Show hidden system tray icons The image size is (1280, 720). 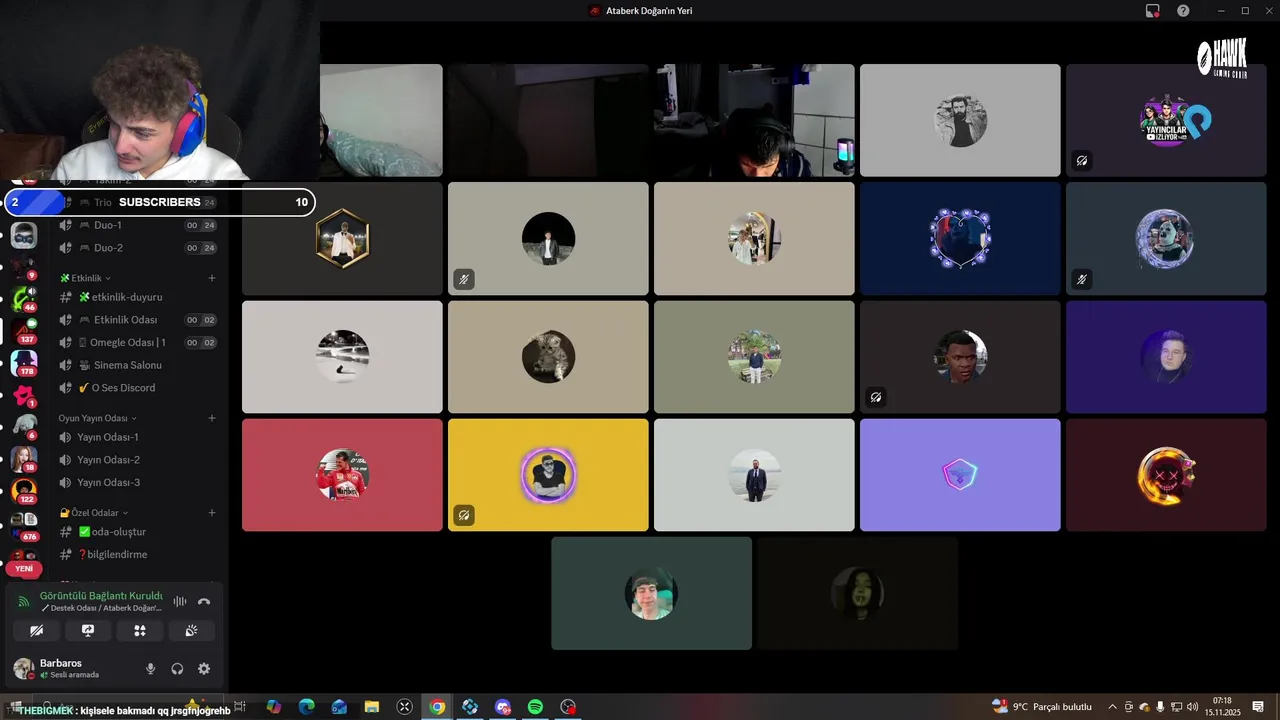(1112, 707)
